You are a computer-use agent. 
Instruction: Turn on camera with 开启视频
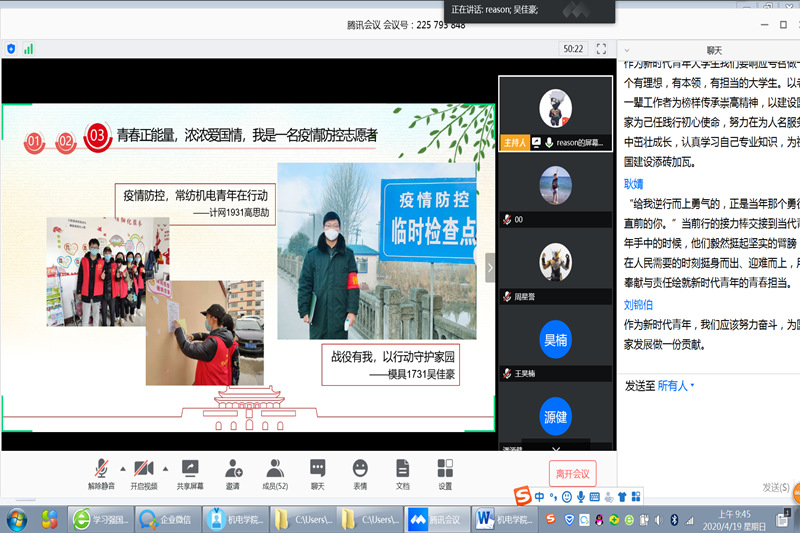[x=143, y=474]
